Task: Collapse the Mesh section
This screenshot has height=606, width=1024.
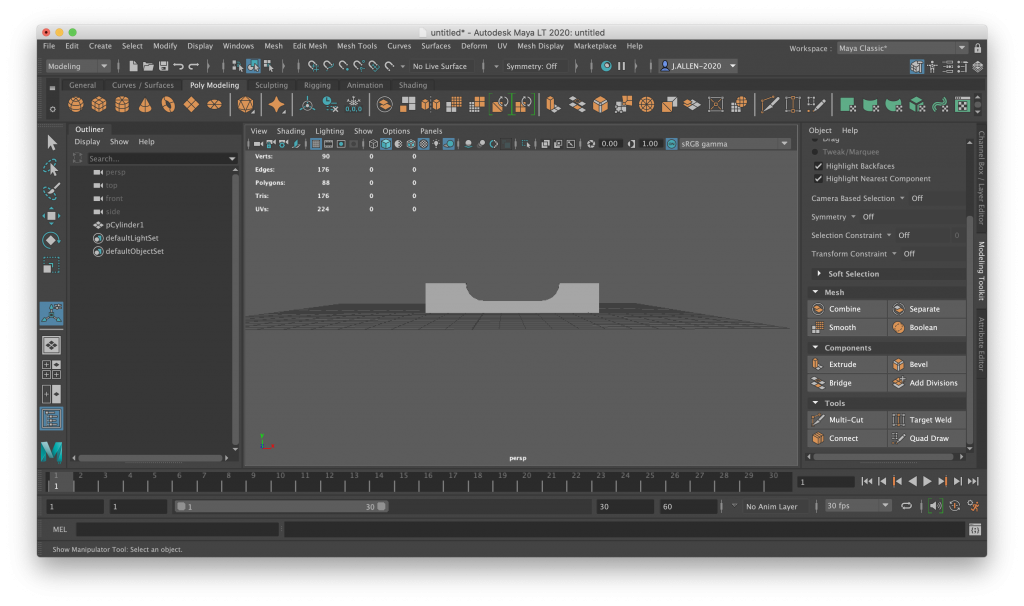Action: coord(816,293)
